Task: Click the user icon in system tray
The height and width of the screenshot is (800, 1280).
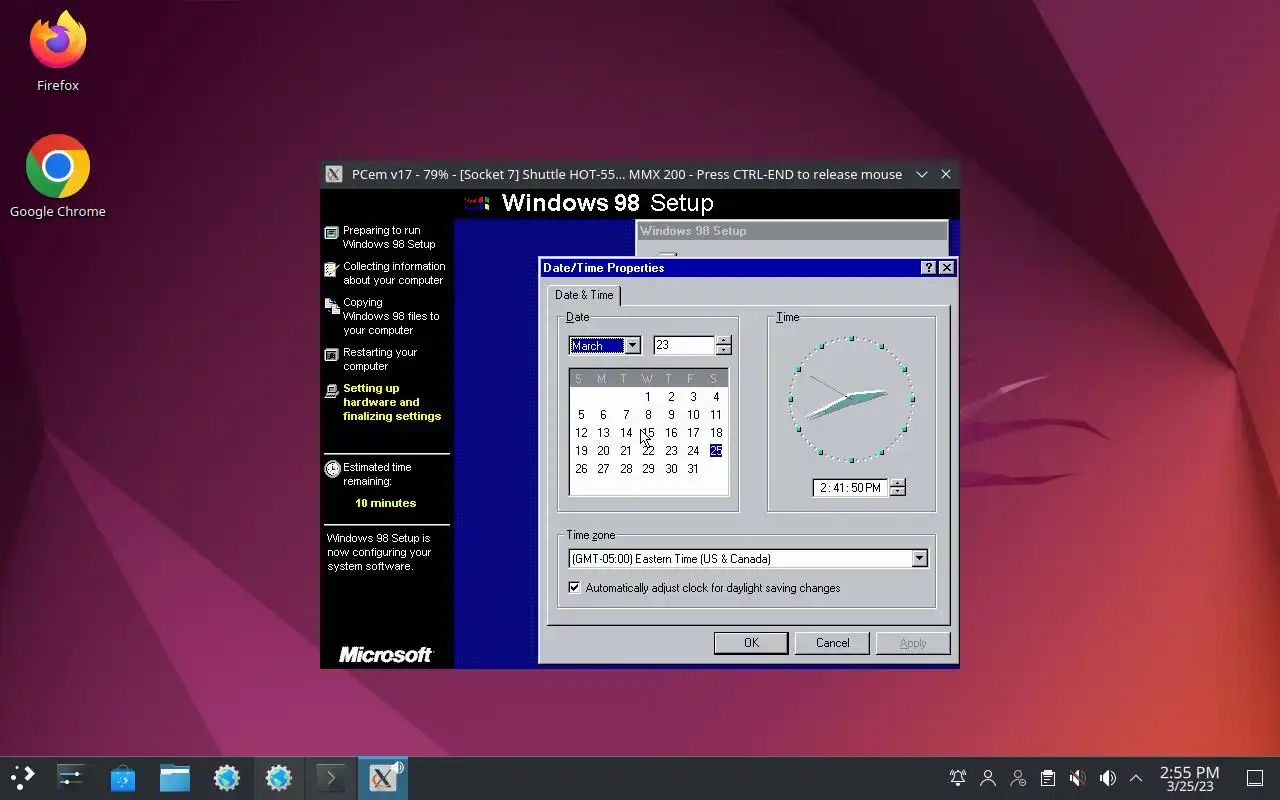Action: 988,778
